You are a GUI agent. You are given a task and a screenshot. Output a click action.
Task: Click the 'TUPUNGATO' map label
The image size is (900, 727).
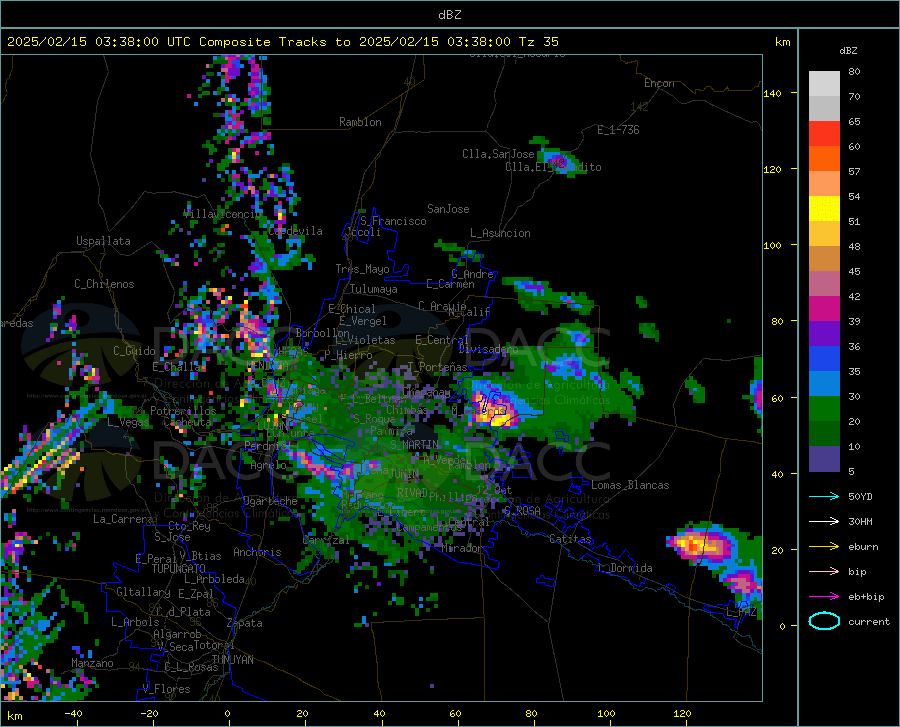pyautogui.click(x=178, y=569)
